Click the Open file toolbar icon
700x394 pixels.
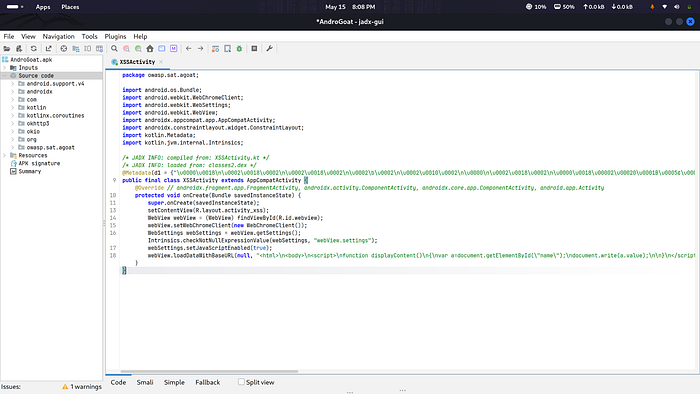click(7, 49)
